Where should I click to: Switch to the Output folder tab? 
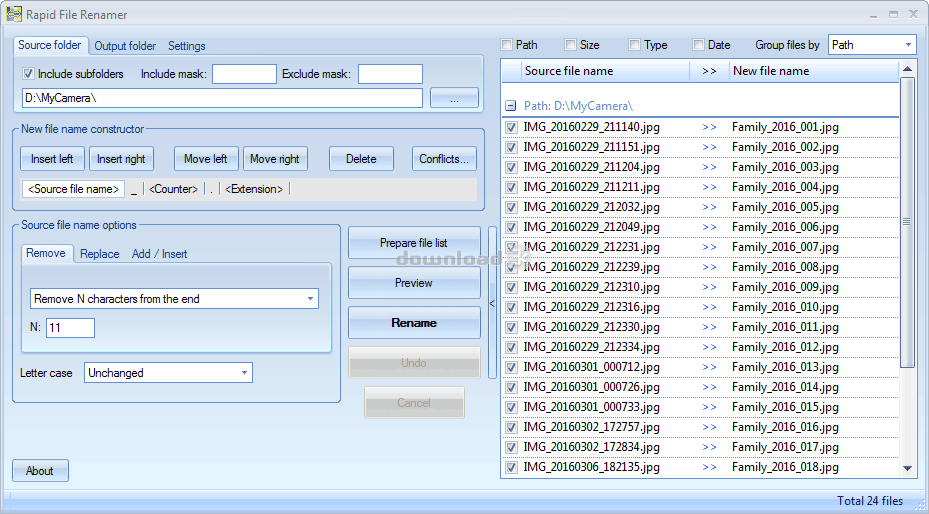coord(125,46)
